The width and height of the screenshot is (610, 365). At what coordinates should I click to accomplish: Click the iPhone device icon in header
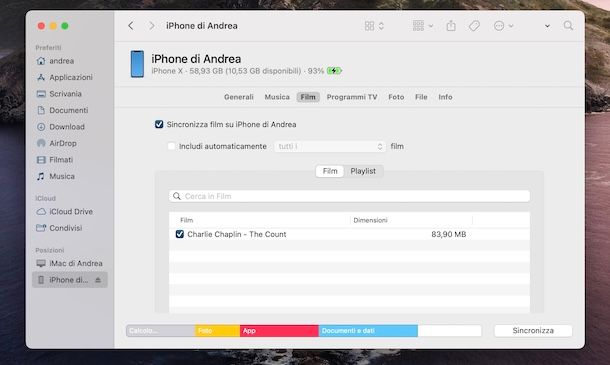coord(137,64)
